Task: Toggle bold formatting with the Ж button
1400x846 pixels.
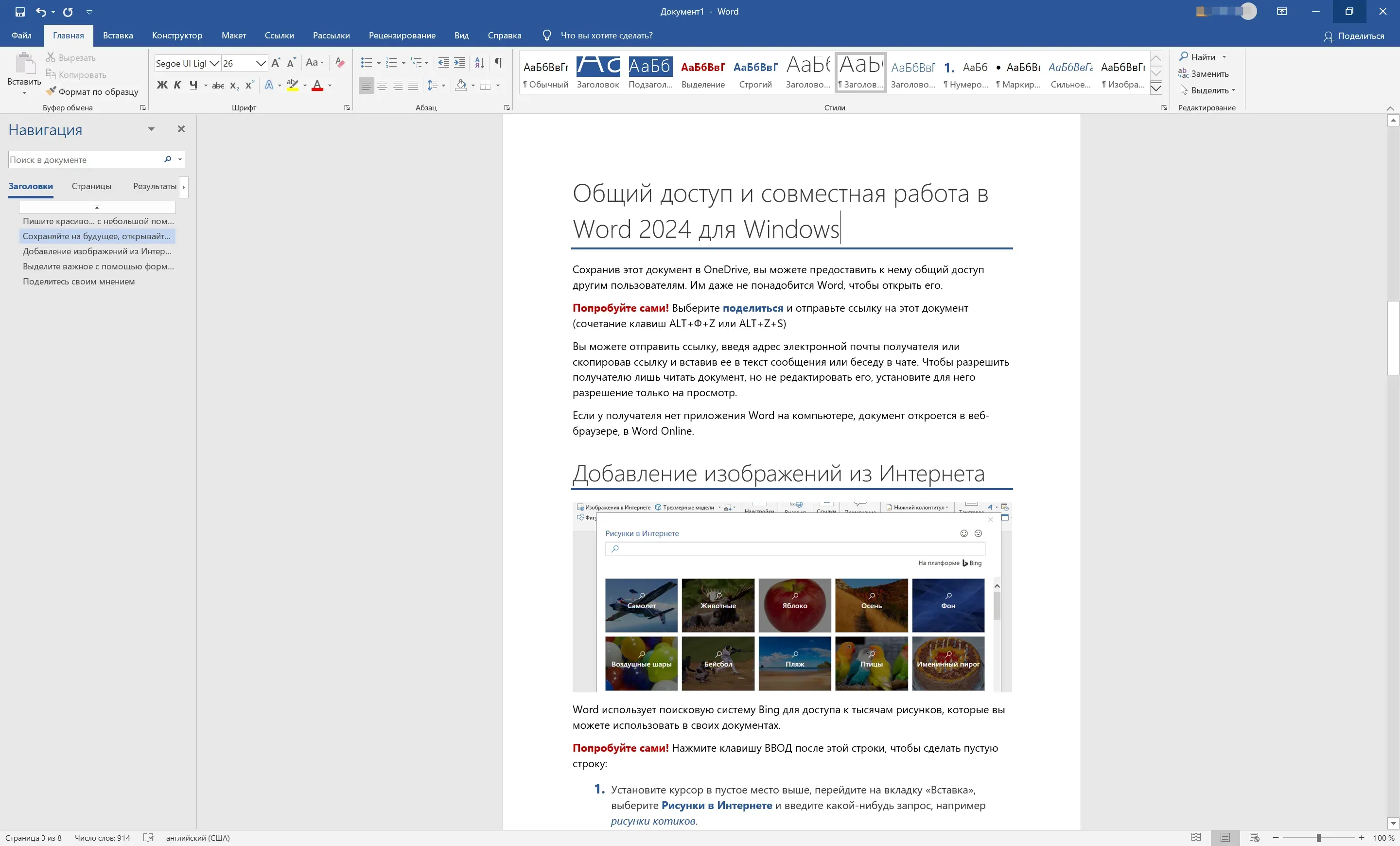Action: pos(162,85)
